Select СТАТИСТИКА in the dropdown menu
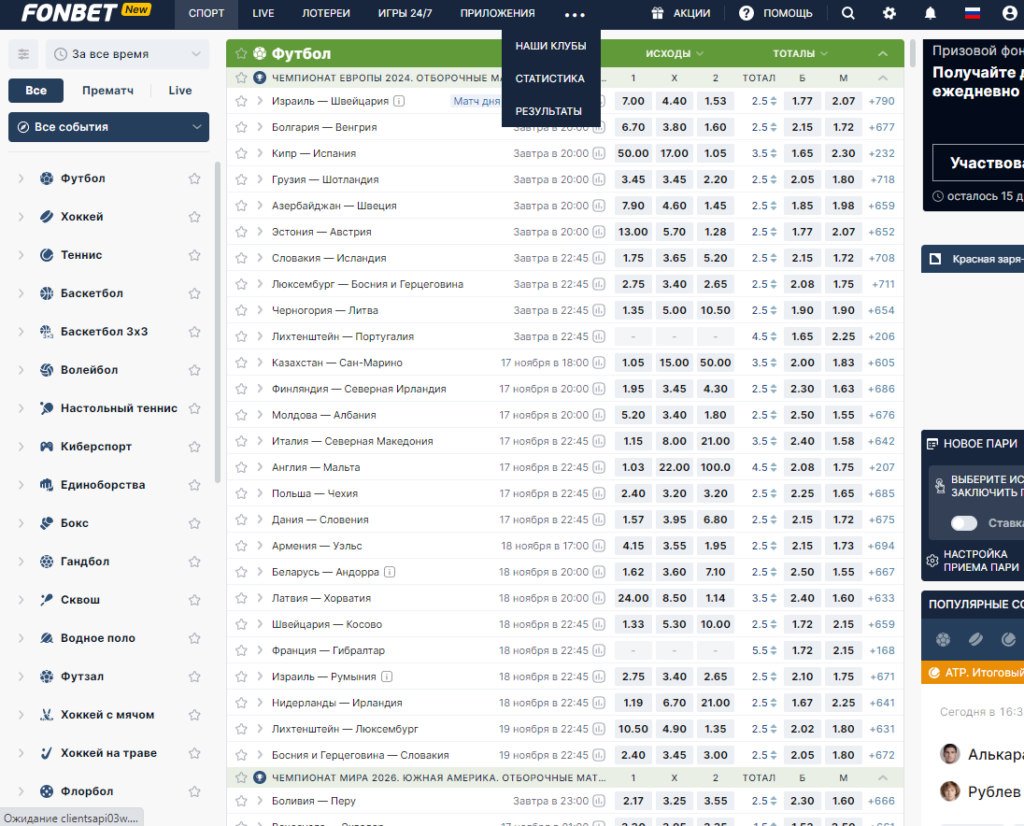This screenshot has width=1024, height=826. (550, 78)
